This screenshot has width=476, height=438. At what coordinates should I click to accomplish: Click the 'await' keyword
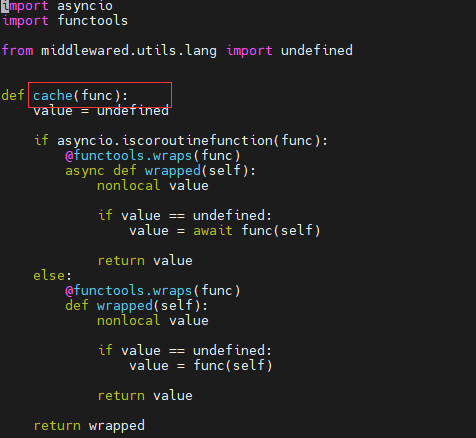point(213,231)
